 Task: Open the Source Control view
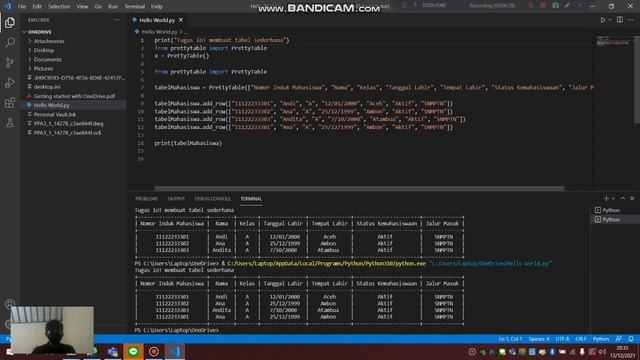tap(10, 62)
